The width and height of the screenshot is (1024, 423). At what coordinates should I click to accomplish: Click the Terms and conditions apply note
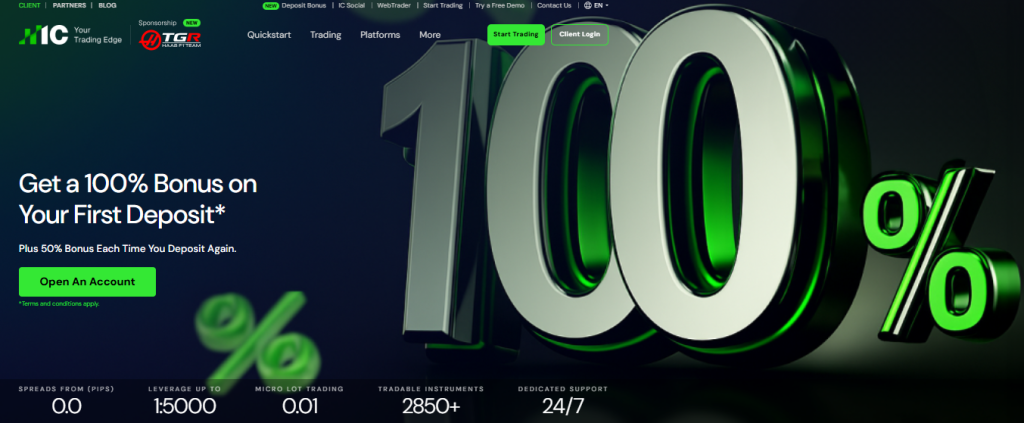[59, 304]
